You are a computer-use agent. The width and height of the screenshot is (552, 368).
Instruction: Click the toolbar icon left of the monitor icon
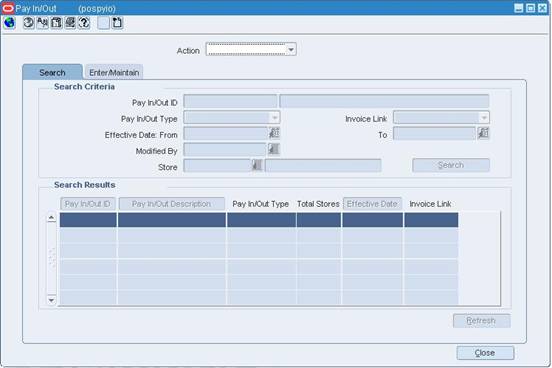pos(56,23)
